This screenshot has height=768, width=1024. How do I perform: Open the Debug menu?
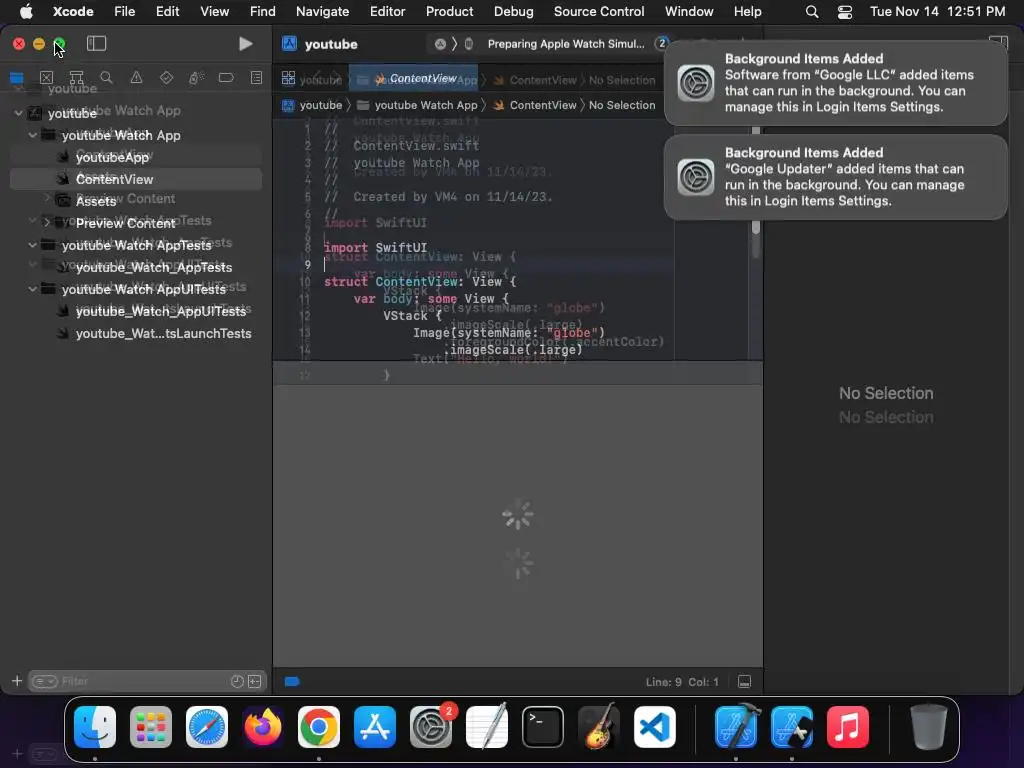513,11
